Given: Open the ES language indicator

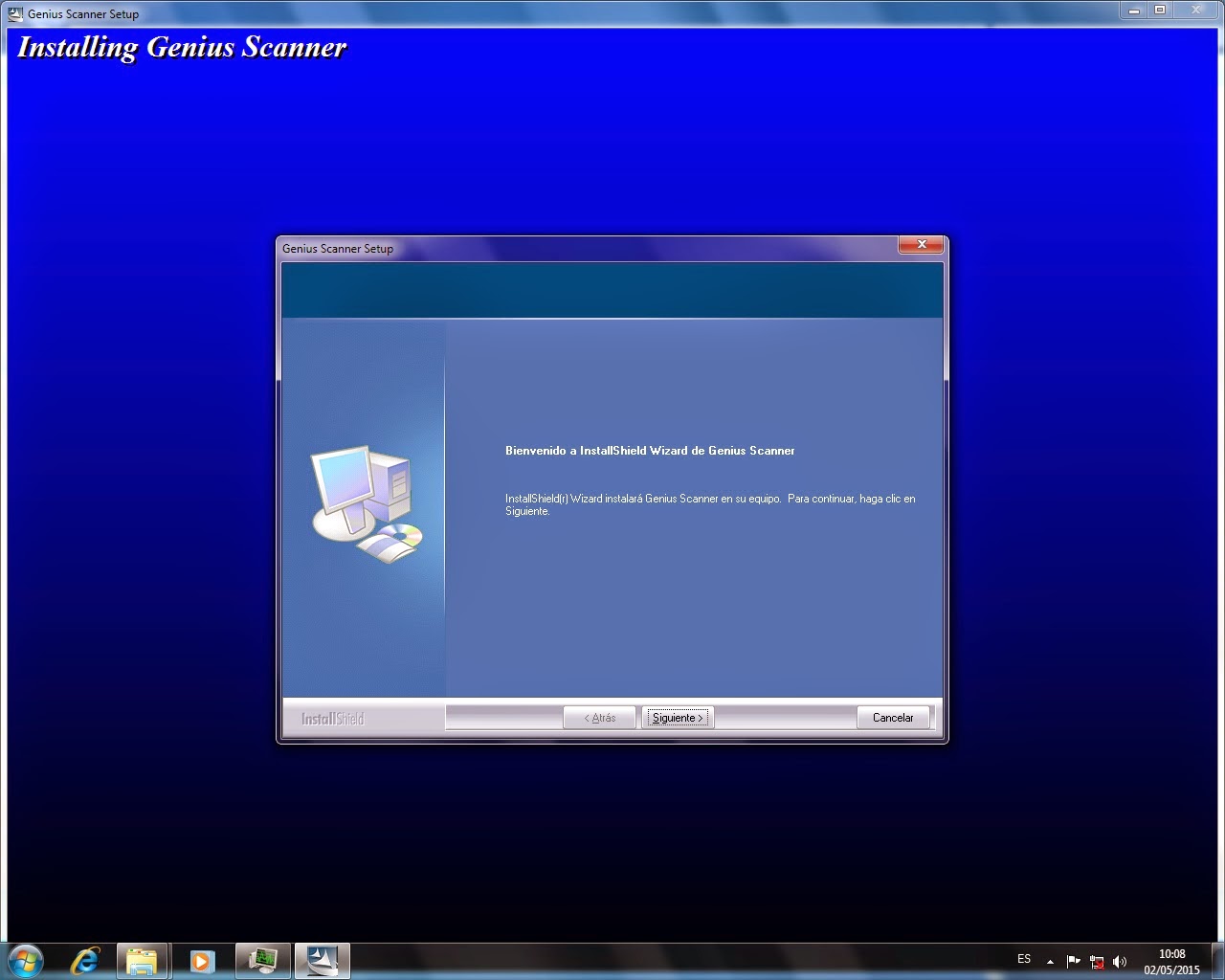Looking at the screenshot, I should 1024,959.
